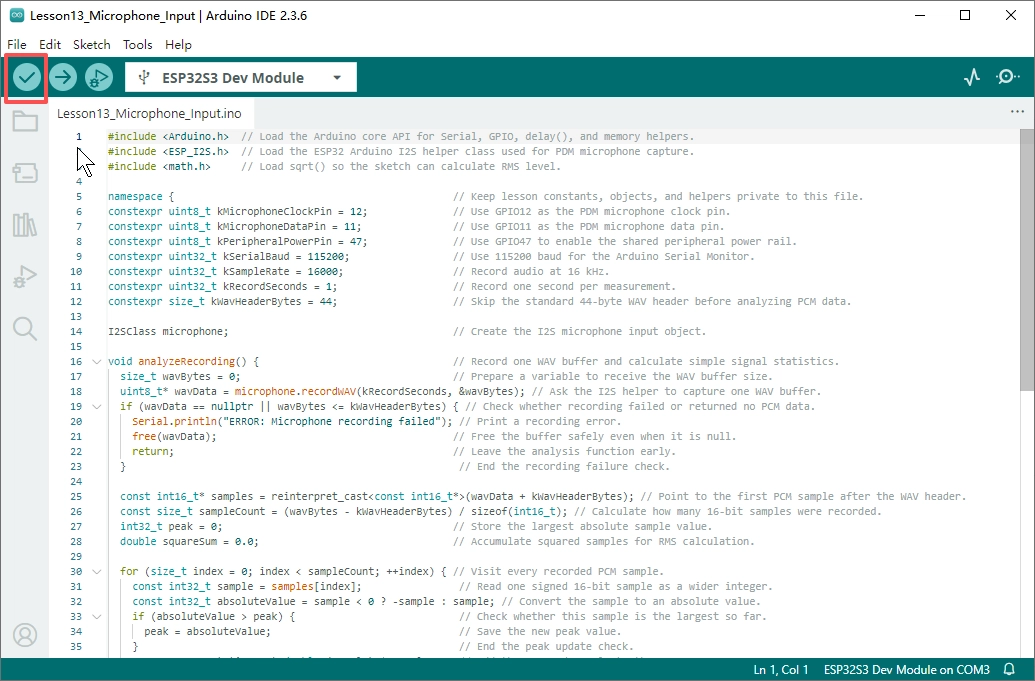Click the notifications bell in status bar
Image resolution: width=1035 pixels, height=681 pixels.
coord(1009,669)
